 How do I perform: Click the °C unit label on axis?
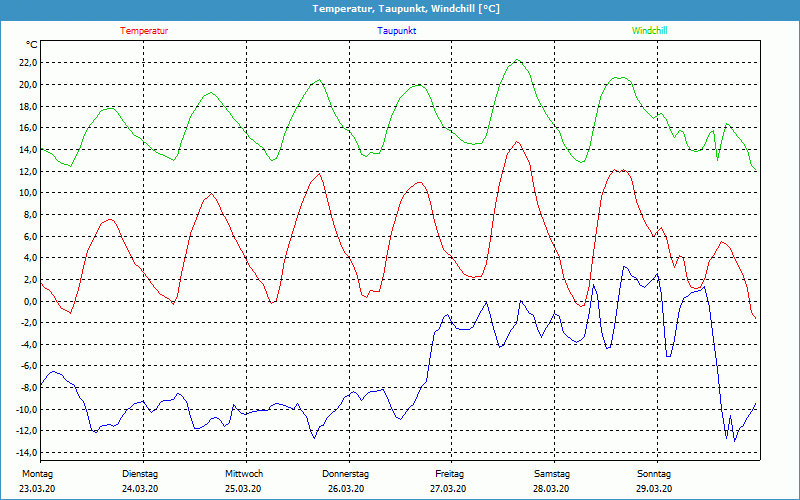32,45
